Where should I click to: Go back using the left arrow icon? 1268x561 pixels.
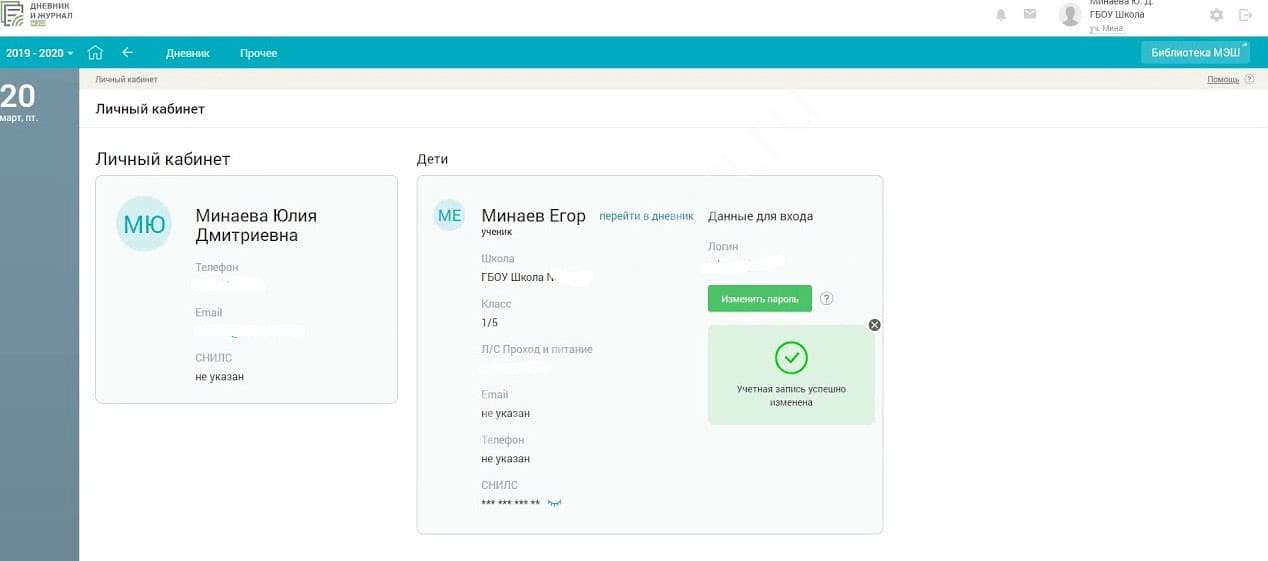pyautogui.click(x=127, y=53)
